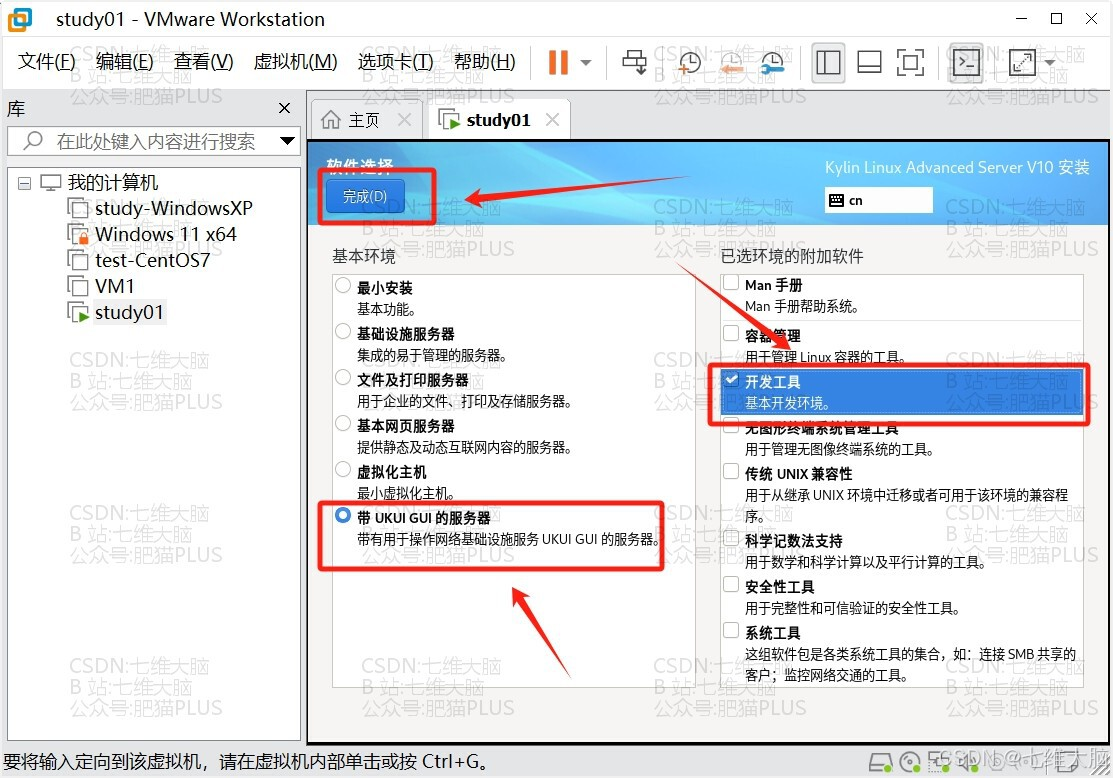Click the pause virtual machine icon

click(x=558, y=62)
